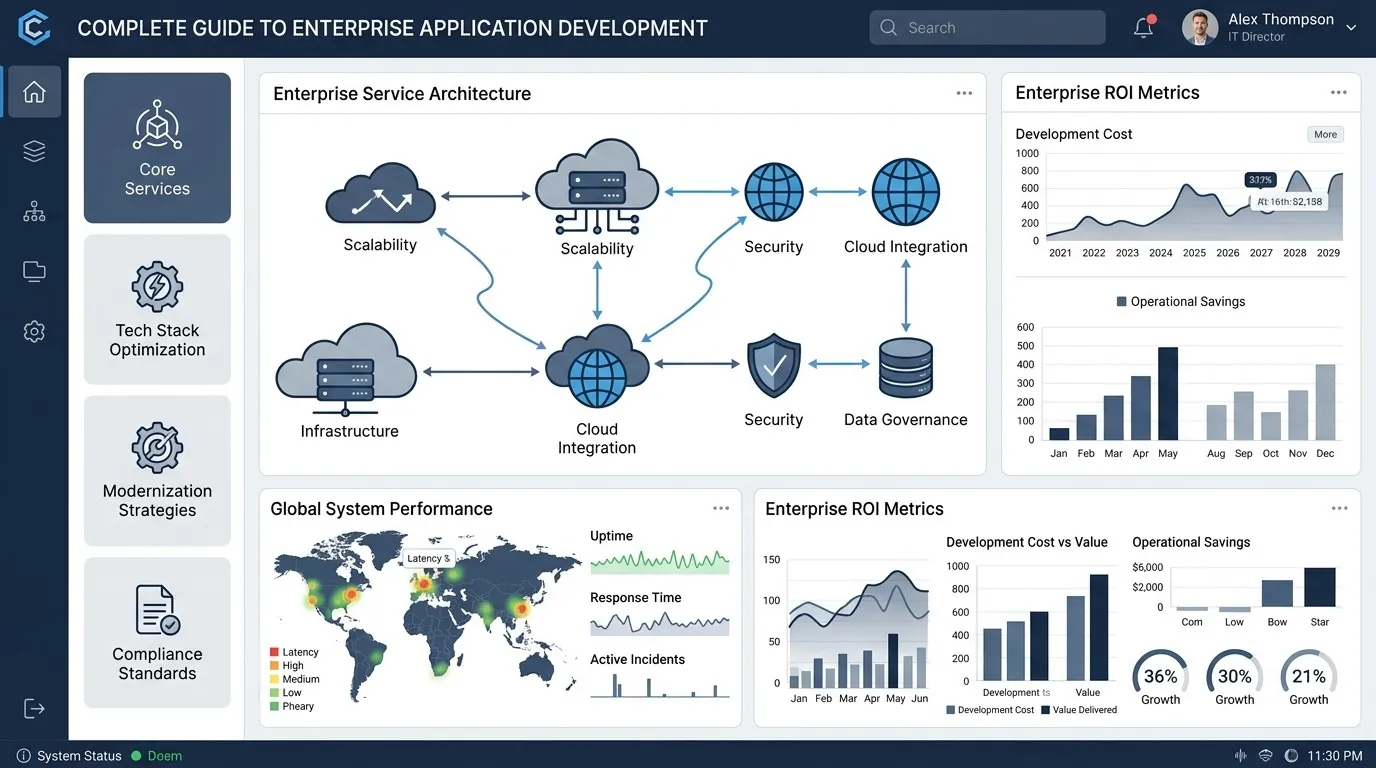Click the IT Director role text
1376x768 pixels.
1256,37
